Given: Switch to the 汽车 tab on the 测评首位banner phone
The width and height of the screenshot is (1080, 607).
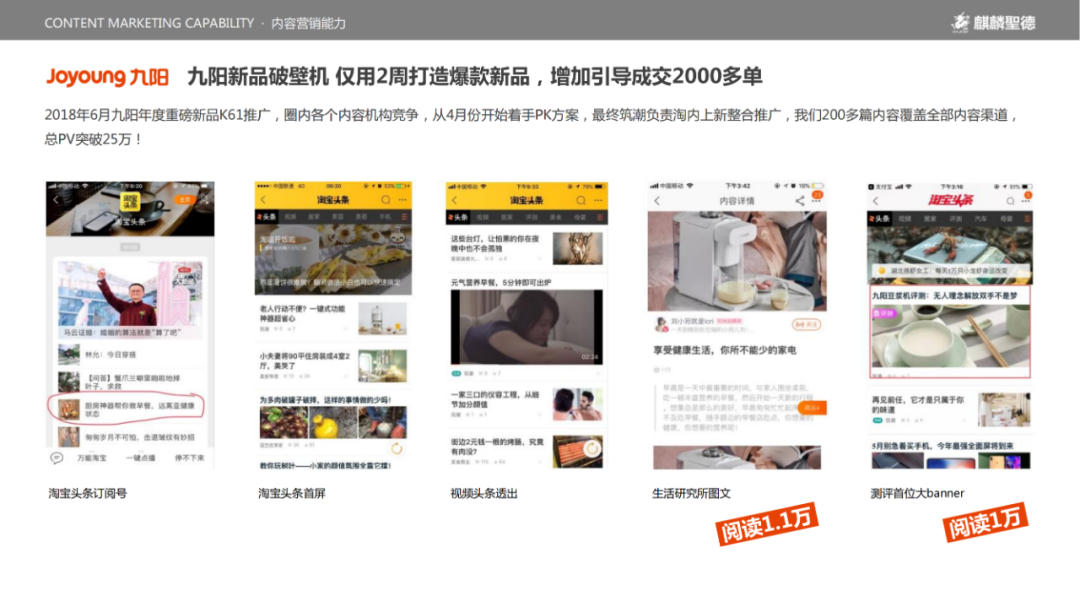Looking at the screenshot, I should [981, 218].
